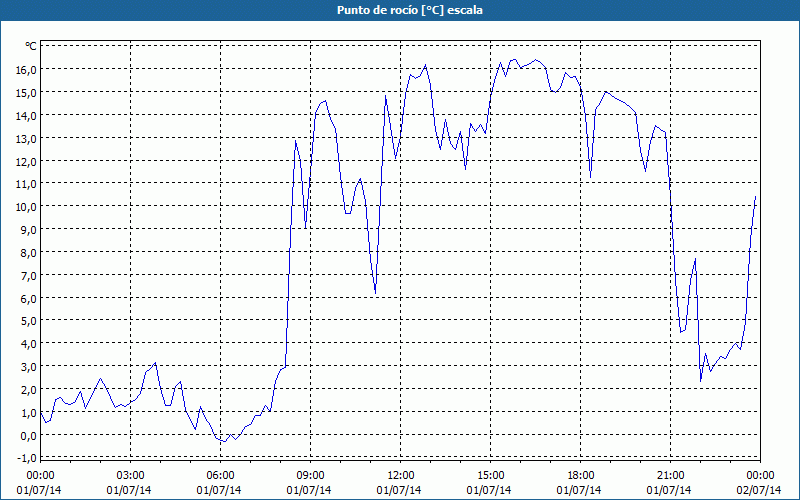Click the '00:00' time label above 02/07/14
Viewport: 800px width, 500px height.
[x=760, y=476]
